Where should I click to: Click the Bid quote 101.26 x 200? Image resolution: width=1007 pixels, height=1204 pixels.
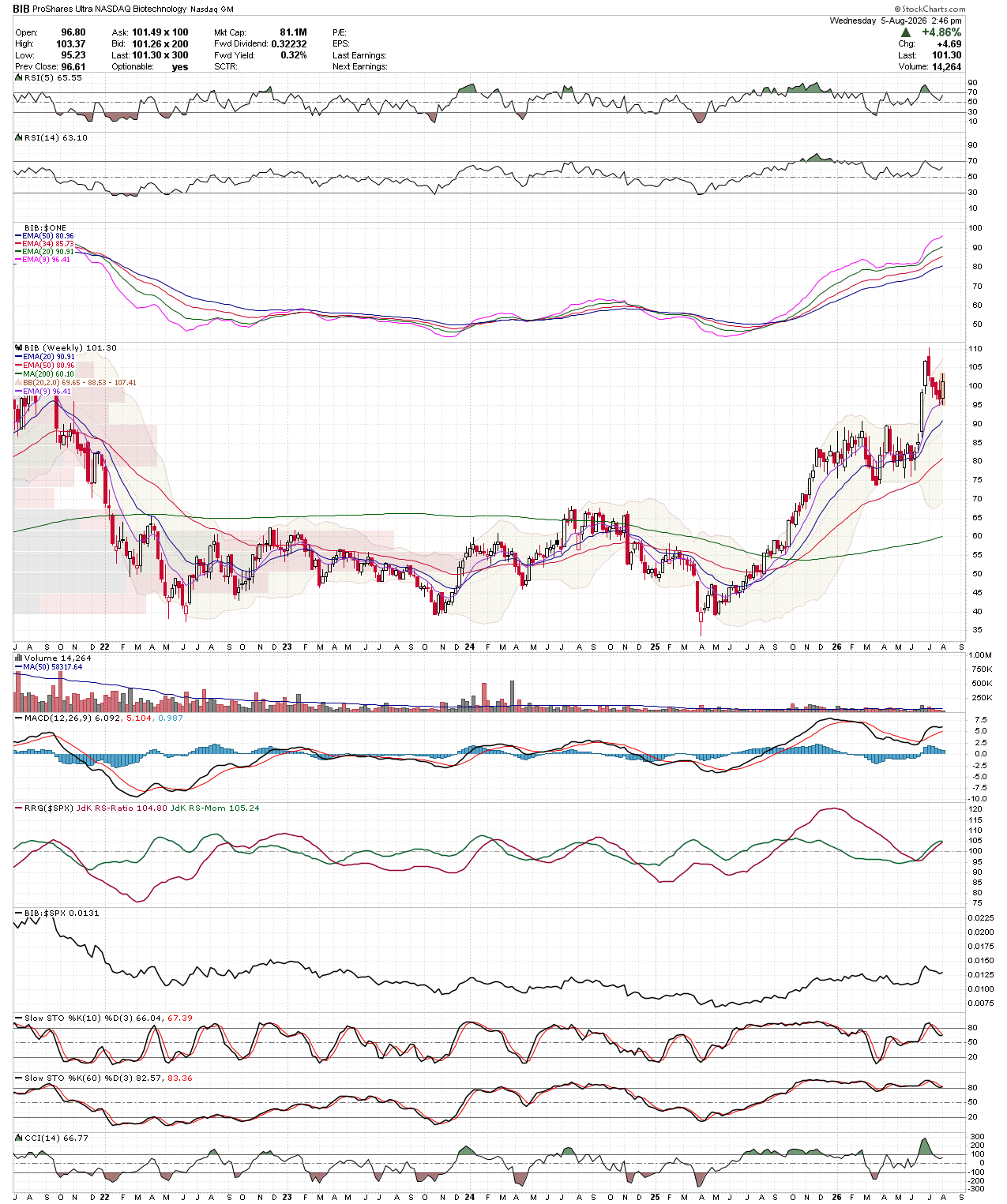(160, 44)
